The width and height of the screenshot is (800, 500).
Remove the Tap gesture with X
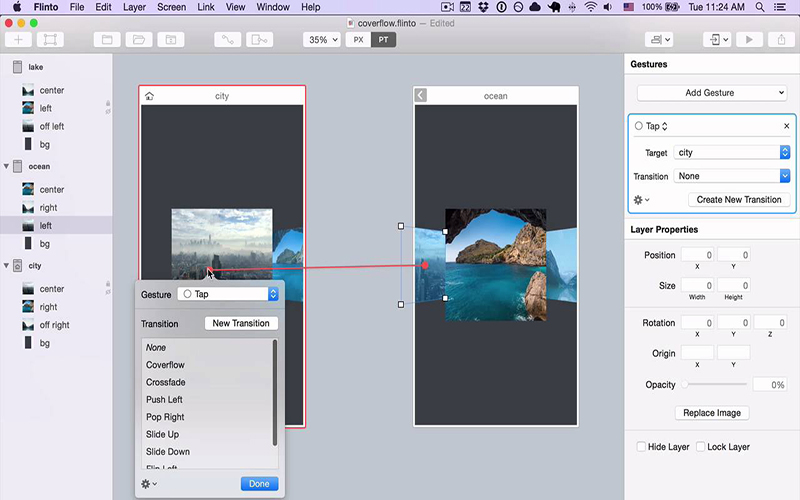coord(786,126)
